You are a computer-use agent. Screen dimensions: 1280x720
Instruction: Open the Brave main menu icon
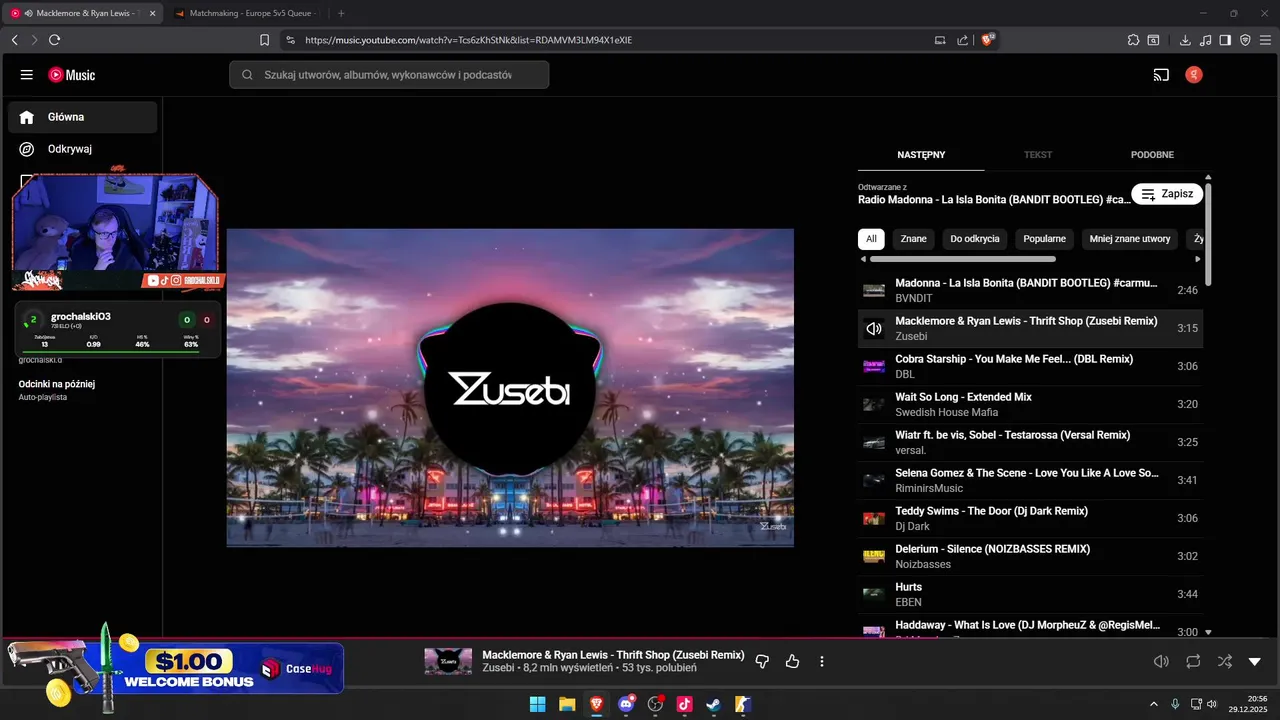click(1265, 40)
